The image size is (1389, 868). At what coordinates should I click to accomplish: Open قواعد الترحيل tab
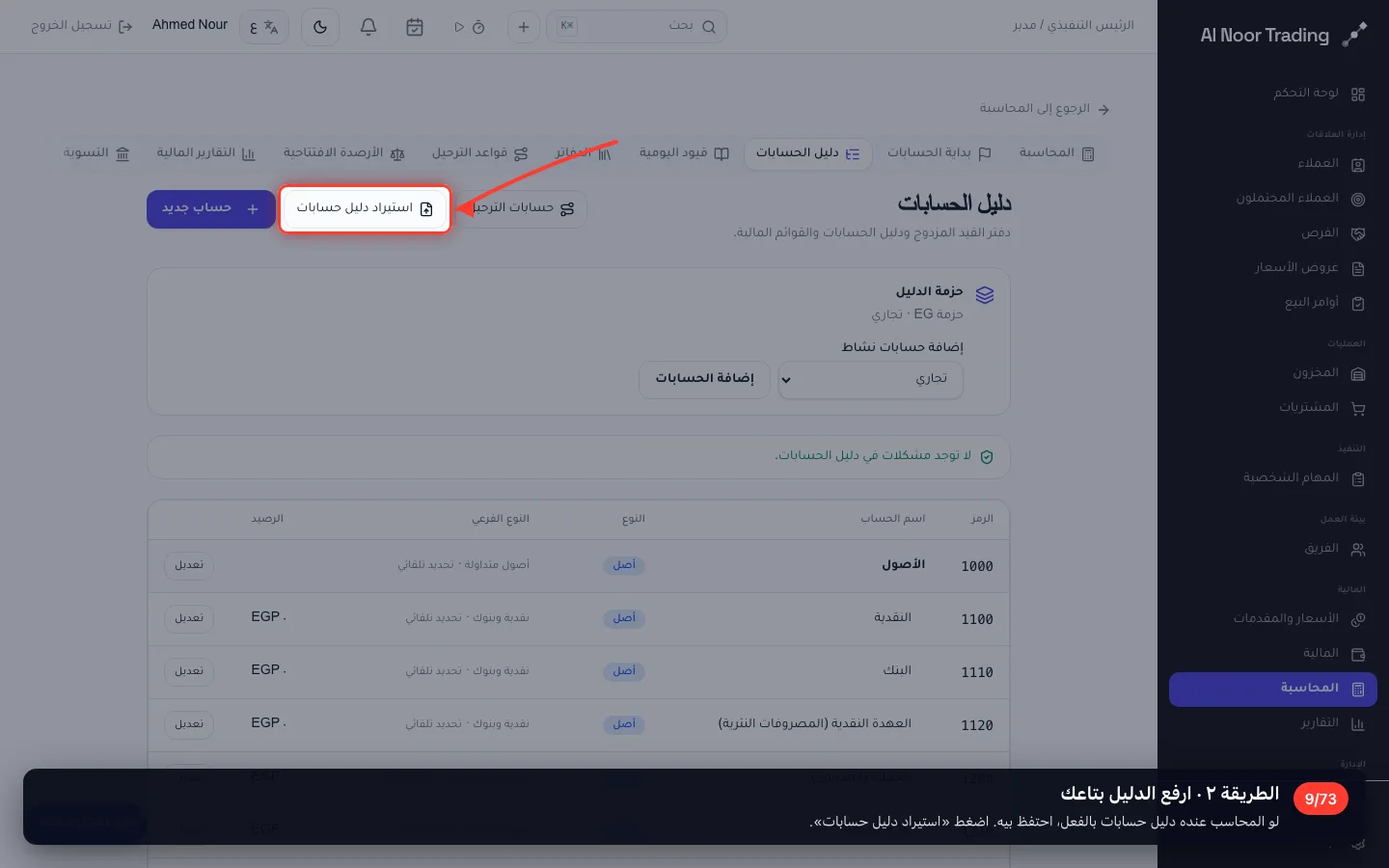pyautogui.click(x=479, y=153)
